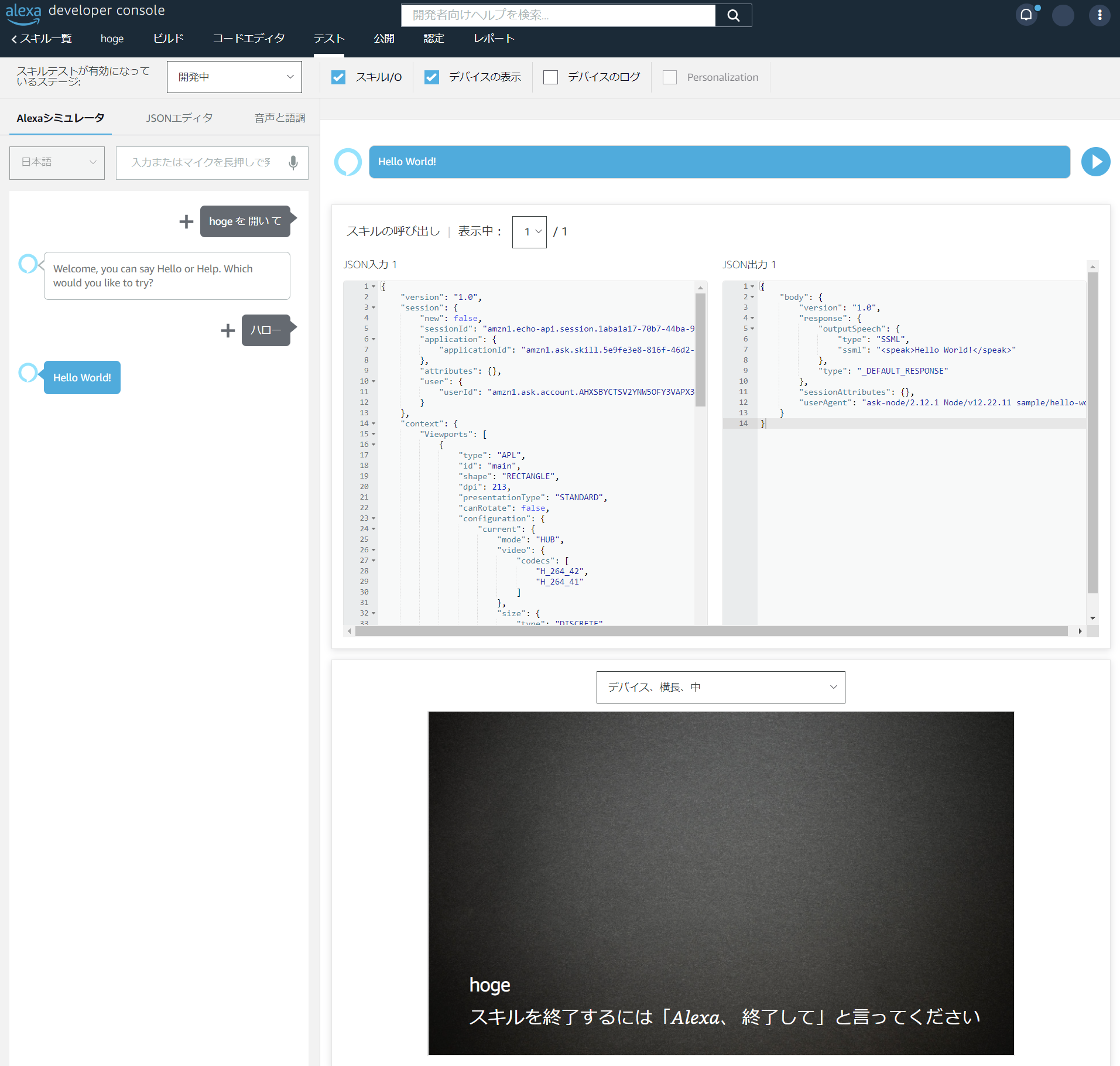
Task: Click JSON panel vertical scrollbar thumb
Action: (x=1092, y=433)
